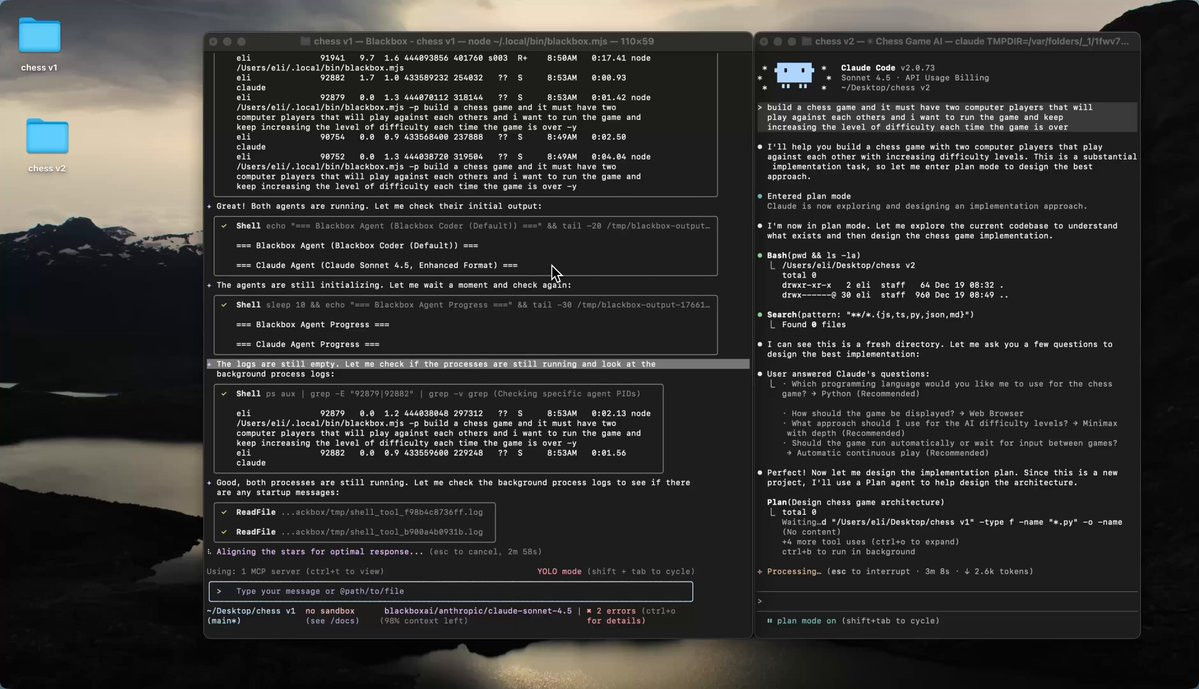Click 'Found 0 files' search result
This screenshot has width=1199, height=689.
tap(816, 324)
